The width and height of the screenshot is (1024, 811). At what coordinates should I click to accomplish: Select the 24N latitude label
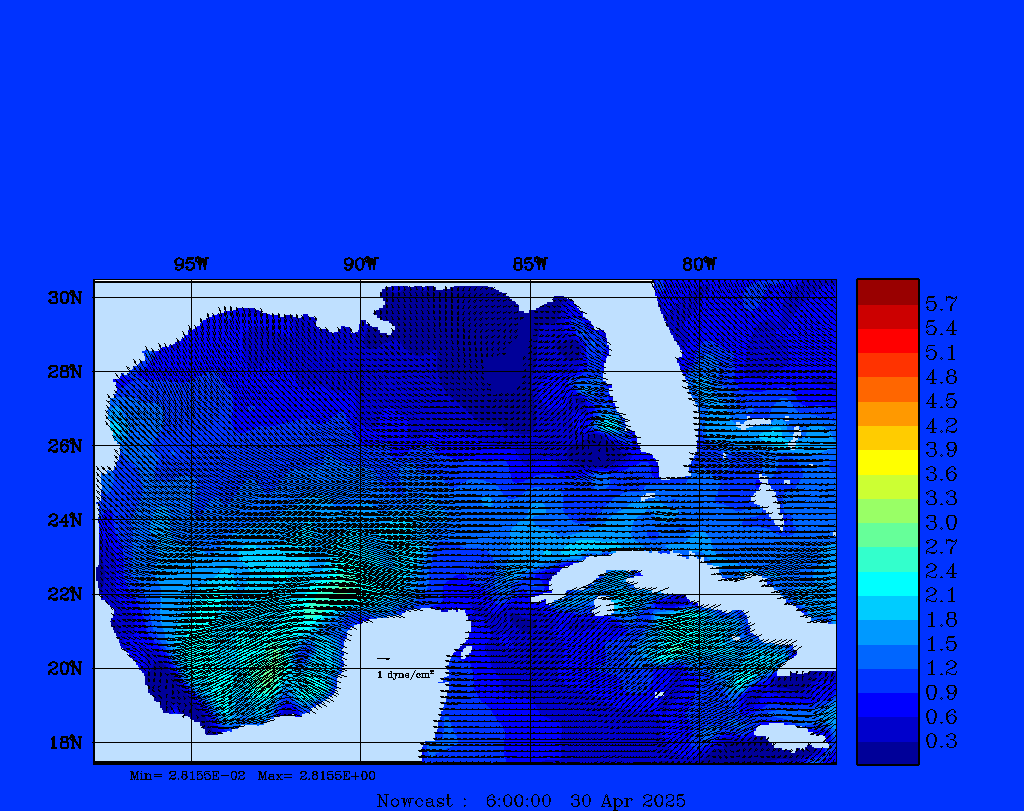click(x=63, y=520)
